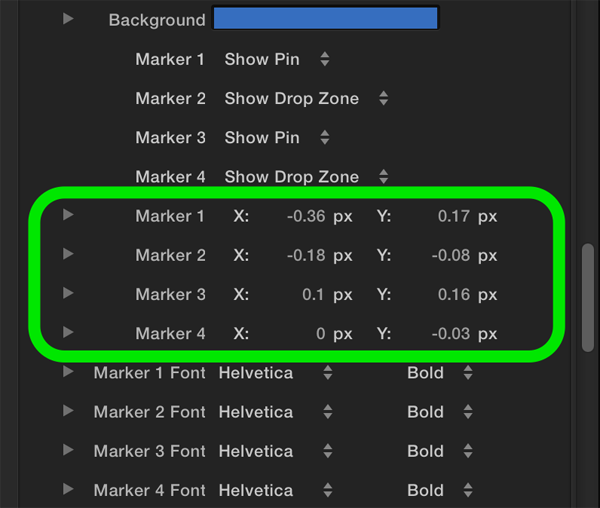Expand Marker 1 position disclosure triangle
Viewport: 600px width, 508px height.
(68, 215)
